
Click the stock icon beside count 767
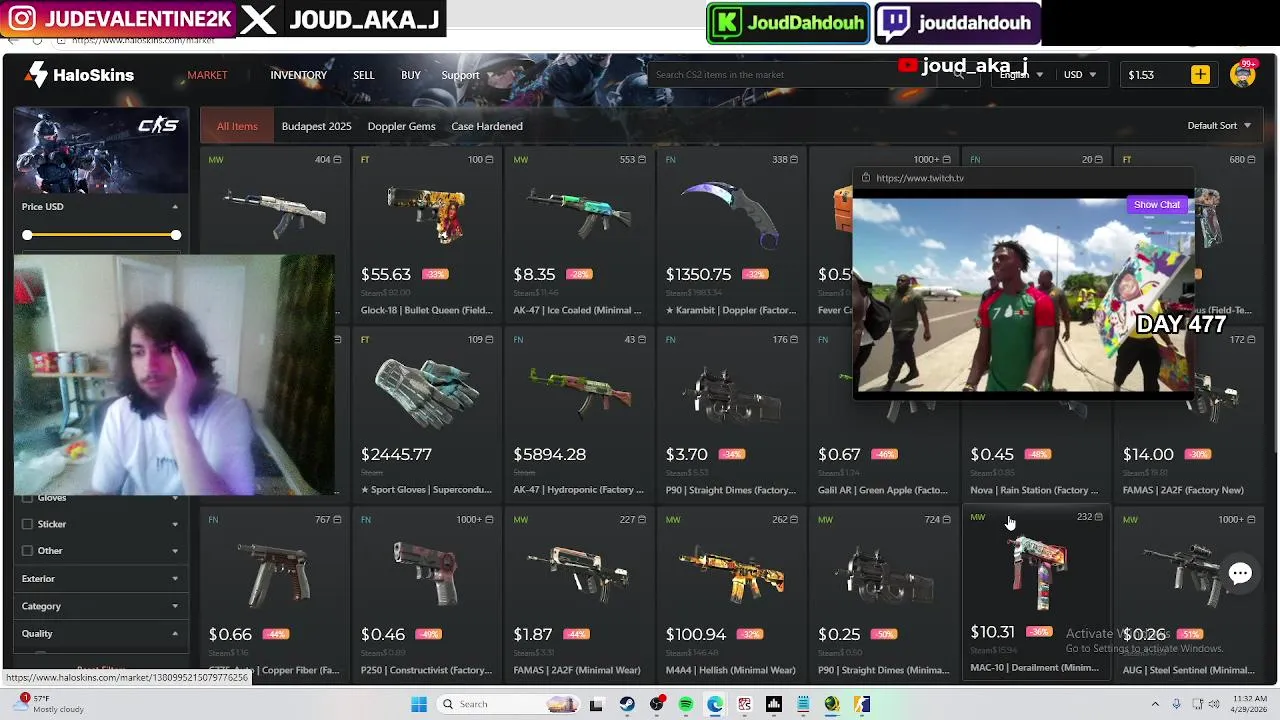[337, 520]
